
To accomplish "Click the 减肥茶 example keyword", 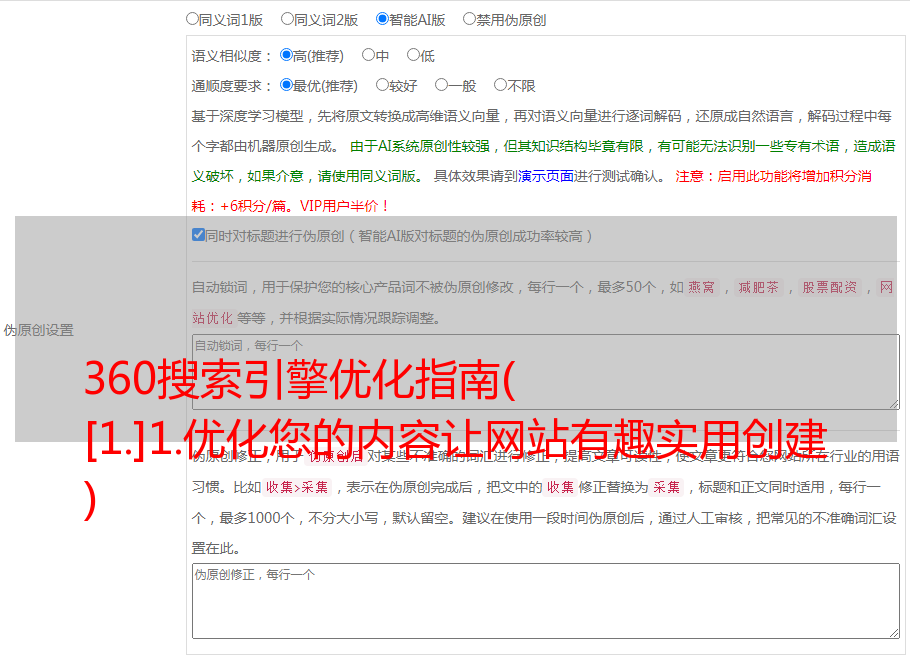I will pos(758,287).
